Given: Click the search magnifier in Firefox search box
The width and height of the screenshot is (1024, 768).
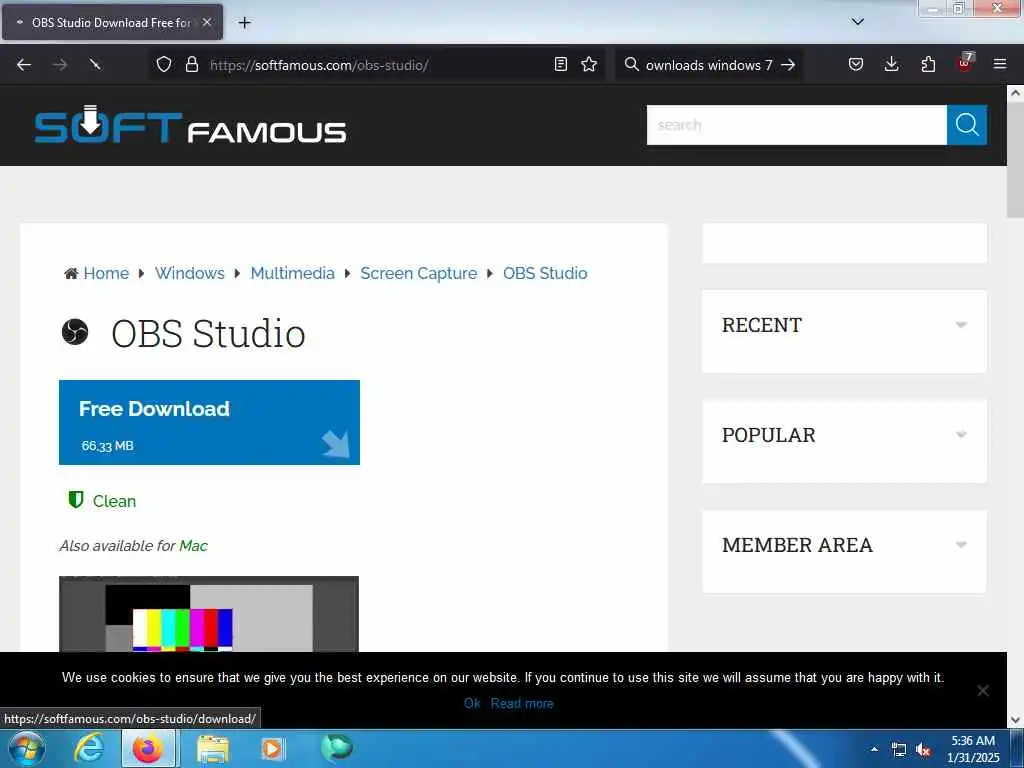Looking at the screenshot, I should point(632,64).
